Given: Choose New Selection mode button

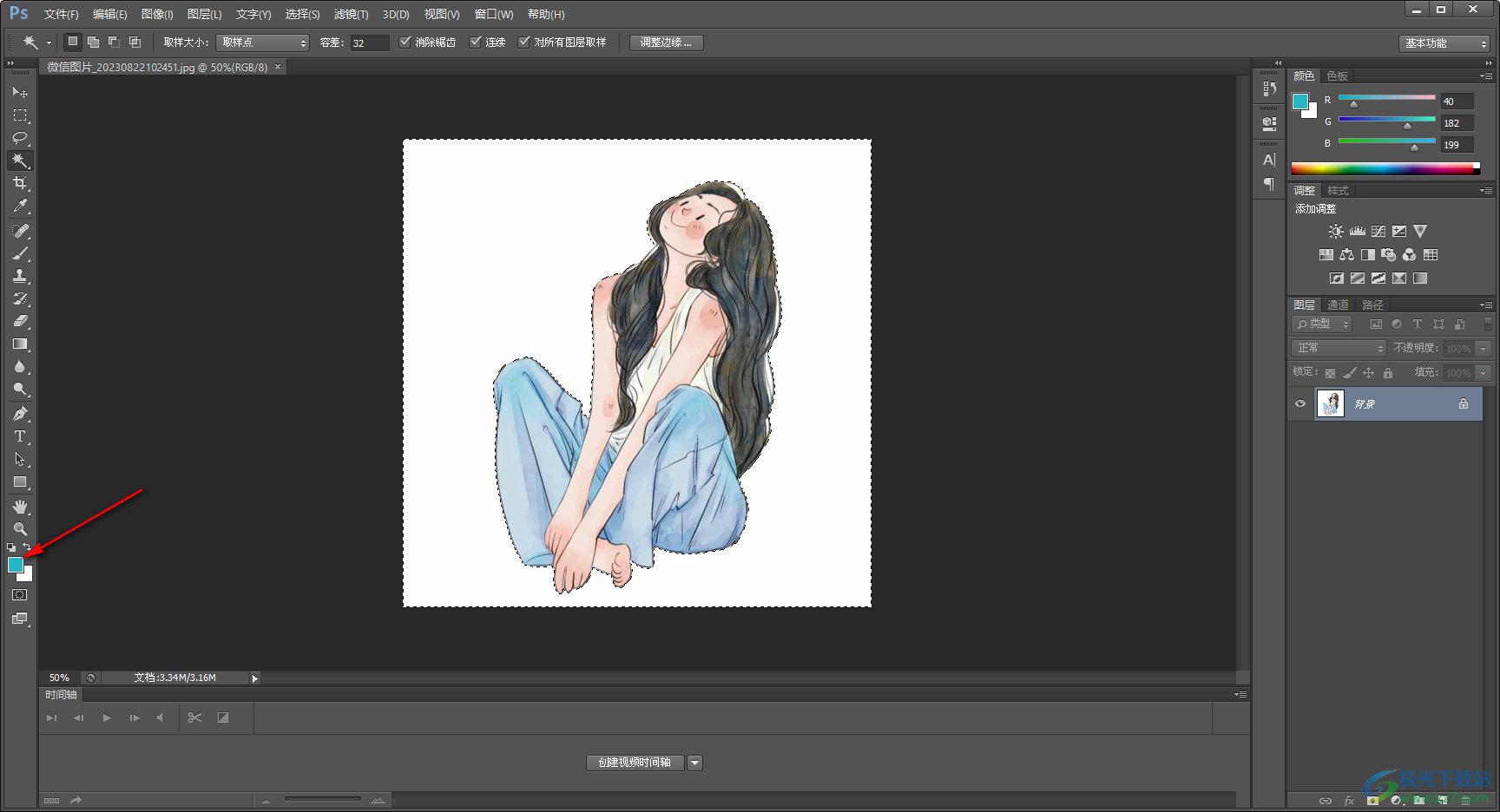Looking at the screenshot, I should tap(73, 42).
